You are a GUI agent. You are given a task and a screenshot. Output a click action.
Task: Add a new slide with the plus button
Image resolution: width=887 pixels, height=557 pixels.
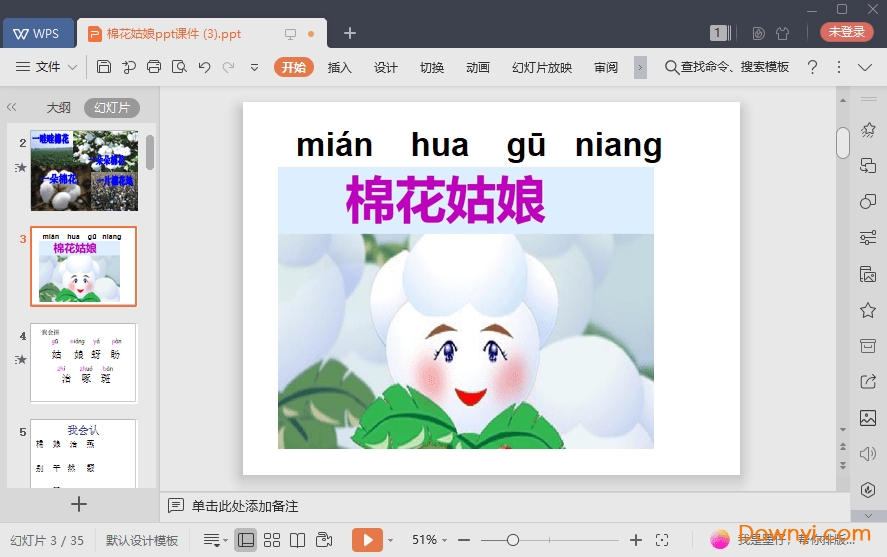[x=79, y=504]
